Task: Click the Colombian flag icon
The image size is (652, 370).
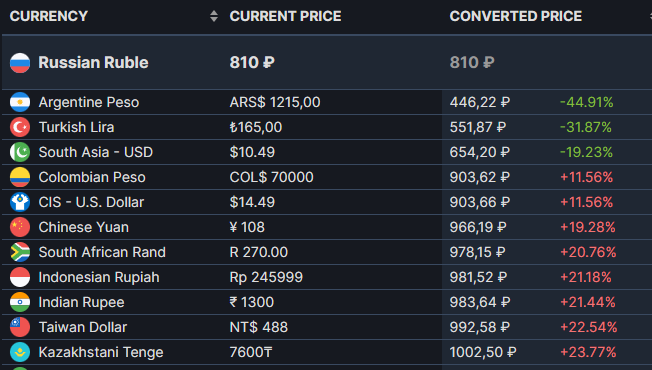Action: point(20,177)
